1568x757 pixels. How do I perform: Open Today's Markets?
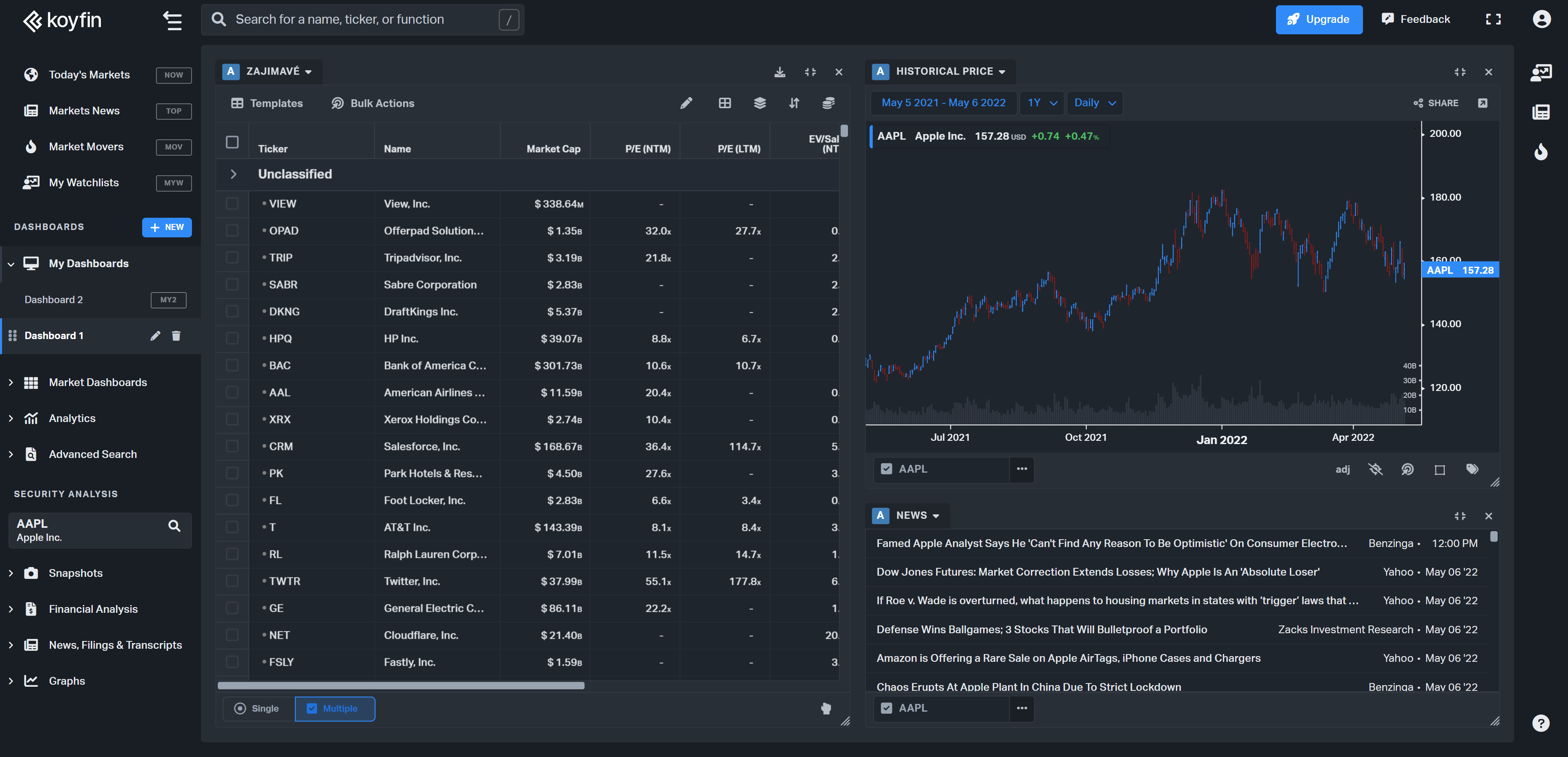pos(89,75)
